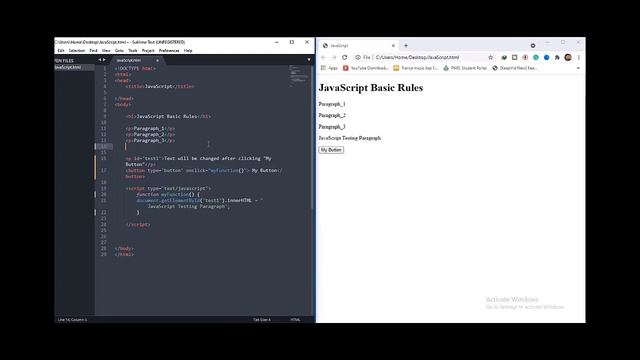Bookmark this page with the star icon
640x360 pixels.
pos(491,58)
